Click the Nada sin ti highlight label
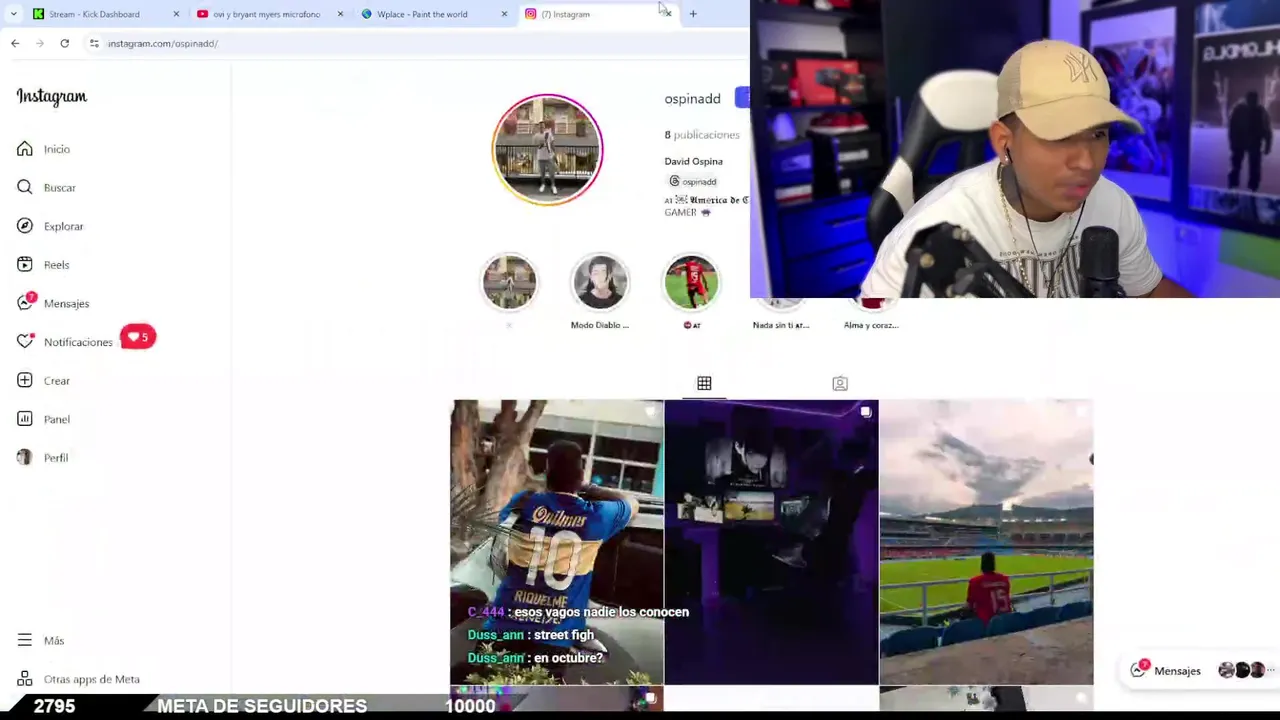Screen dimensions: 1280x720 (781, 325)
